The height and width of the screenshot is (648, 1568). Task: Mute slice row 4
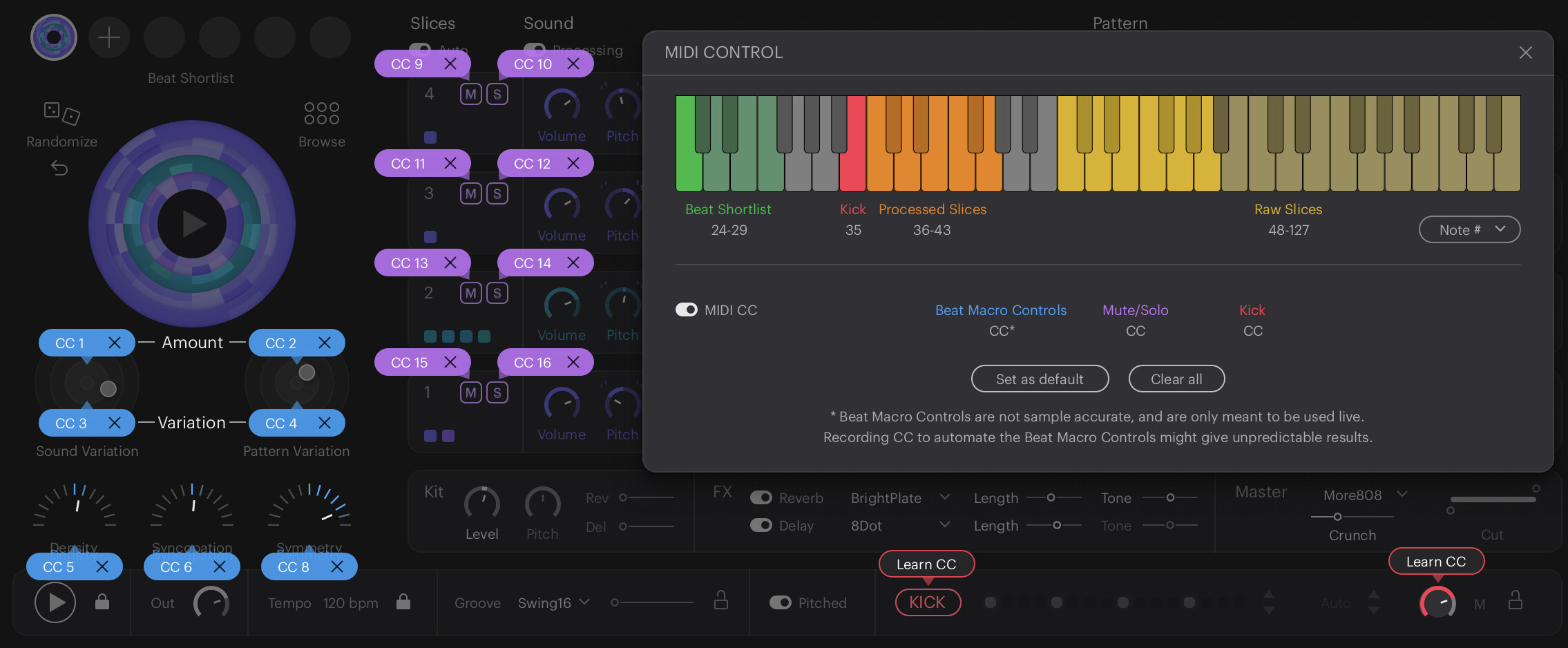coord(470,95)
